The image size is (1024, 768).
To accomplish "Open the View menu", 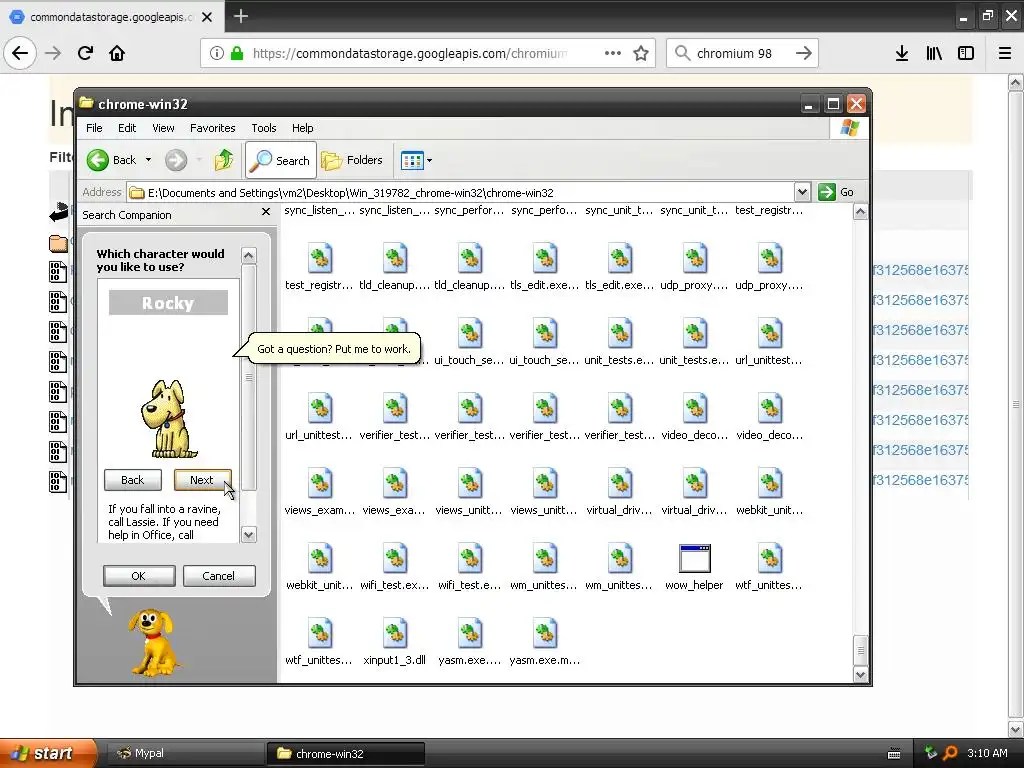I will [163, 128].
